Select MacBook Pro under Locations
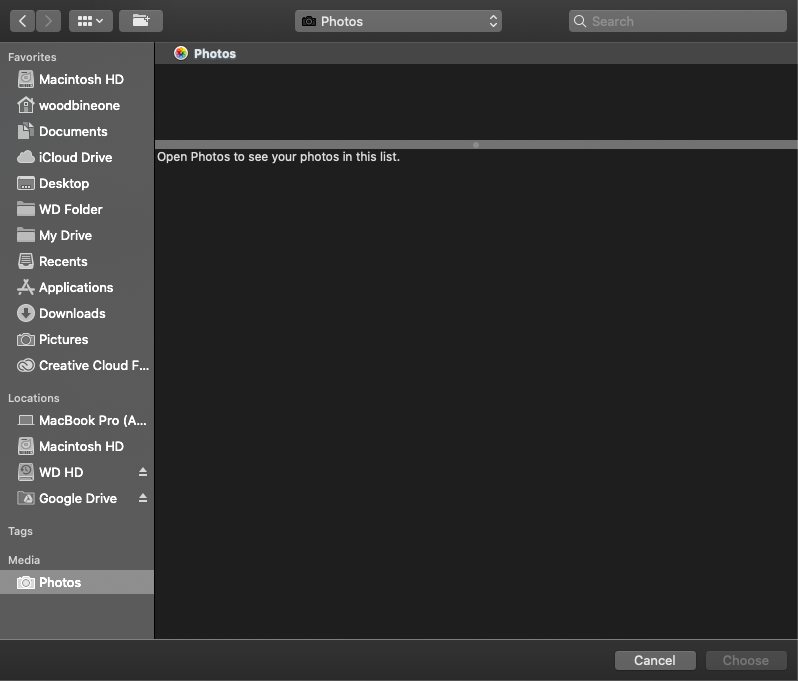The height and width of the screenshot is (681, 798). click(77, 420)
